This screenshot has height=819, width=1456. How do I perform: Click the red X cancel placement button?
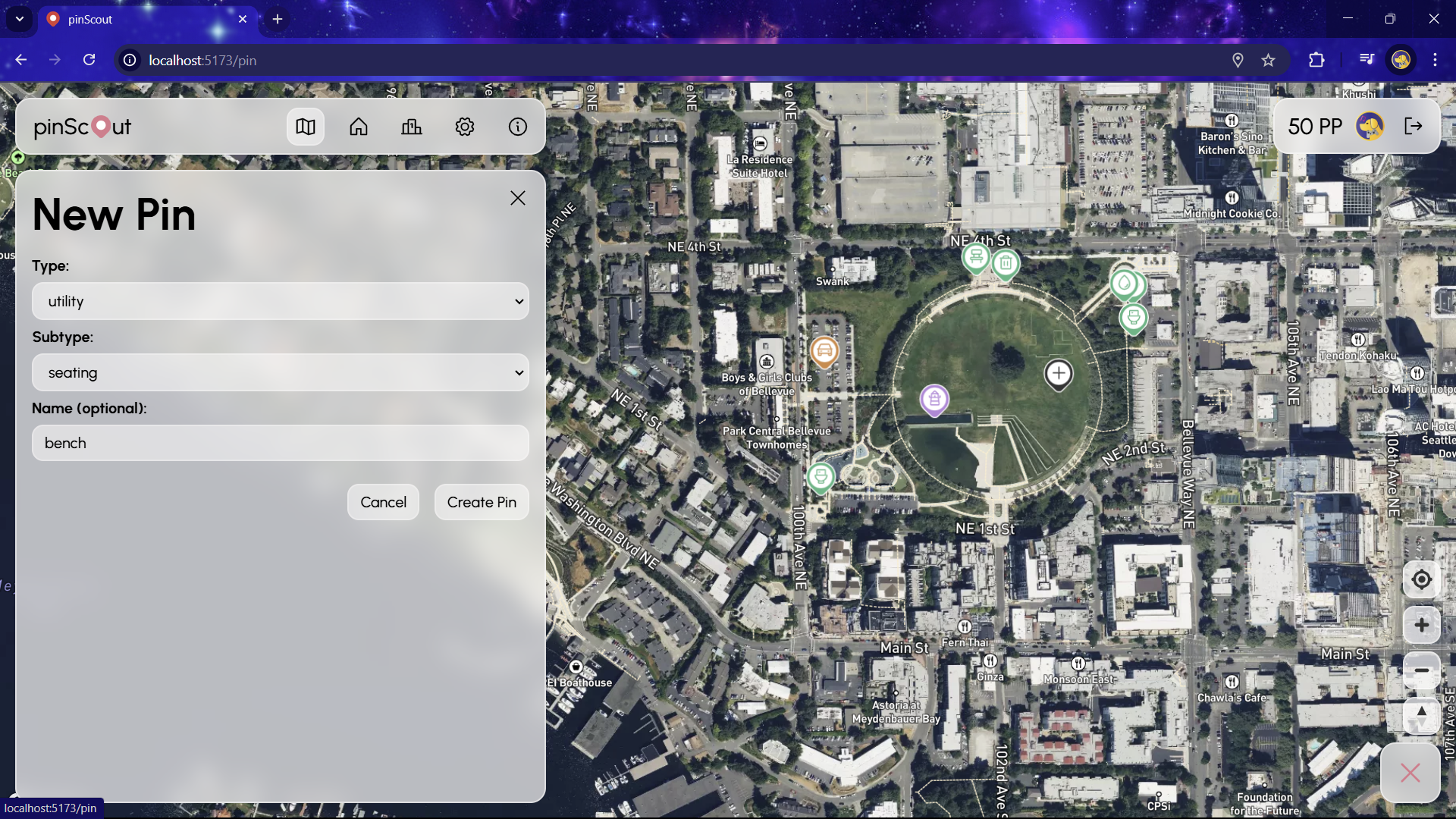tap(1410, 773)
